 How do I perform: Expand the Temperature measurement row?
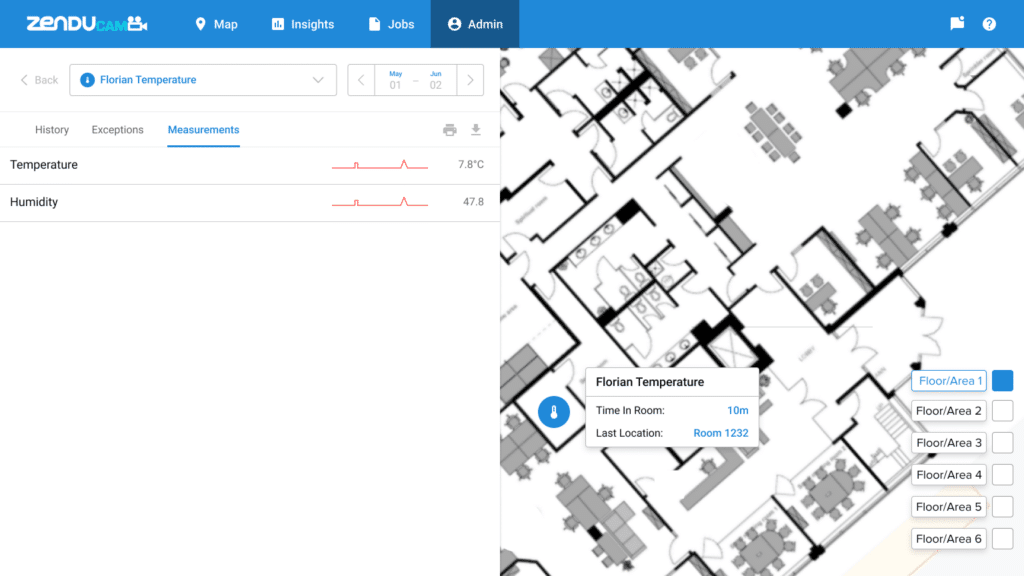44,165
